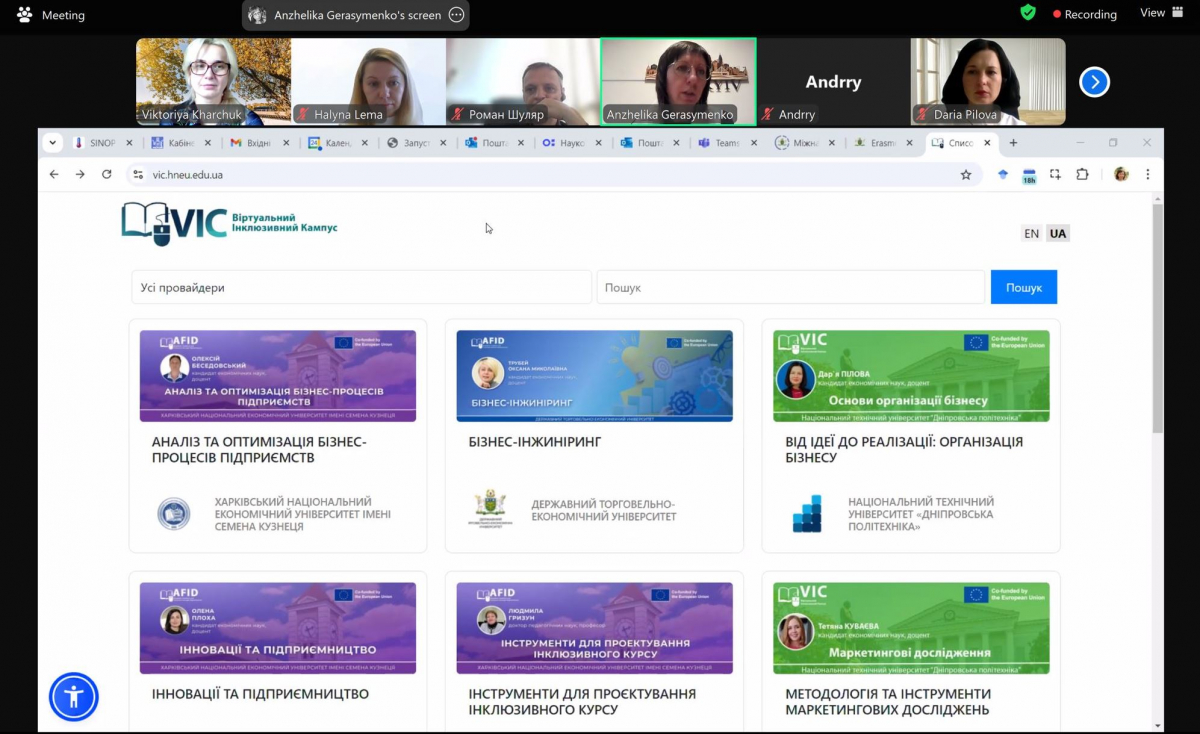Click the green encryption shield icon
The height and width of the screenshot is (734, 1200).
pos(1028,13)
